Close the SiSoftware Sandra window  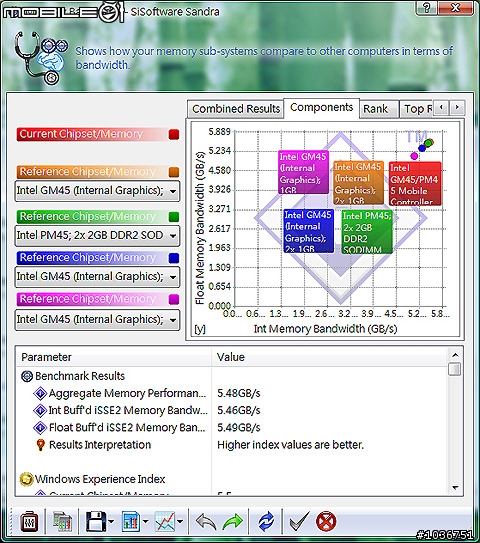coord(455,8)
